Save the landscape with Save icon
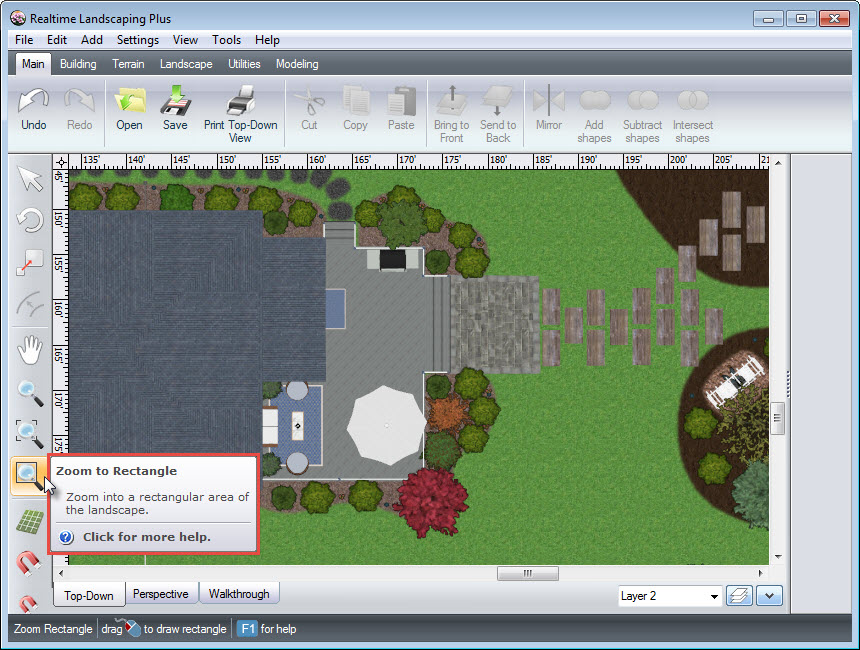The width and height of the screenshot is (860, 650). pyautogui.click(x=176, y=100)
